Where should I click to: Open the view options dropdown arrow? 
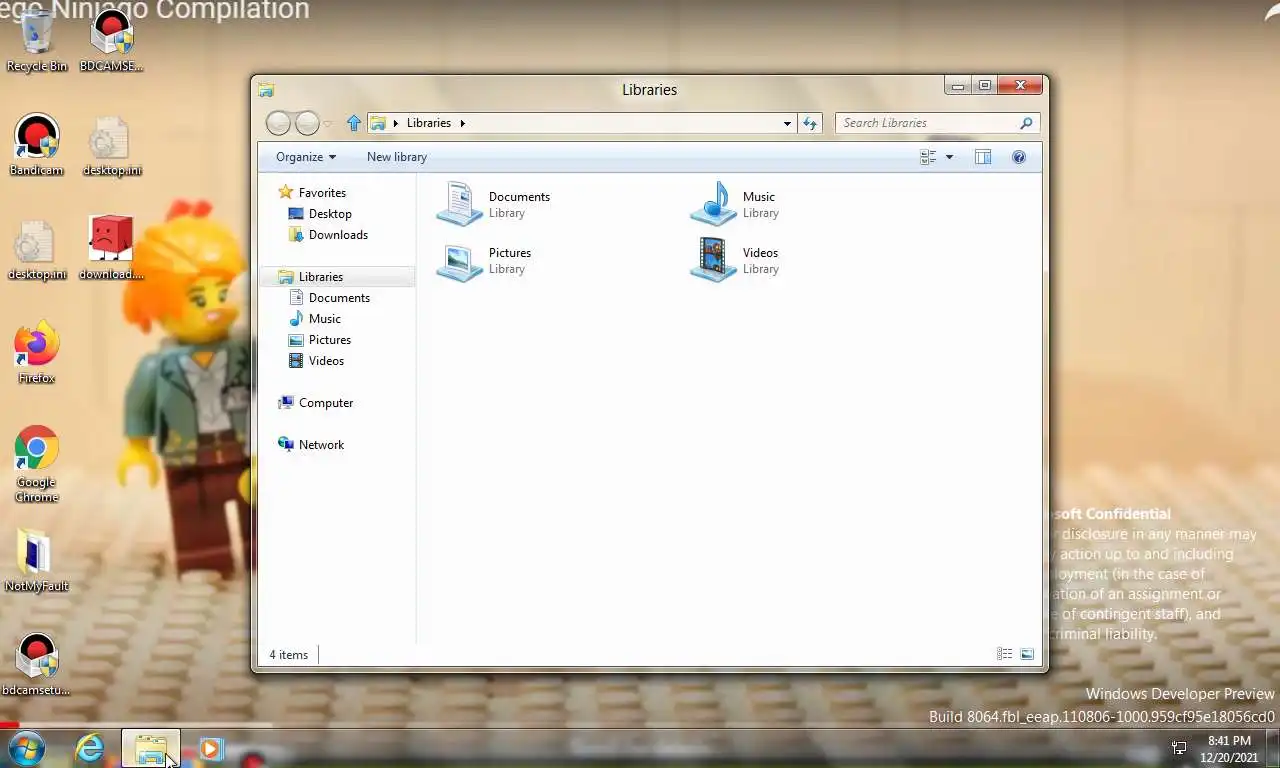(949, 157)
